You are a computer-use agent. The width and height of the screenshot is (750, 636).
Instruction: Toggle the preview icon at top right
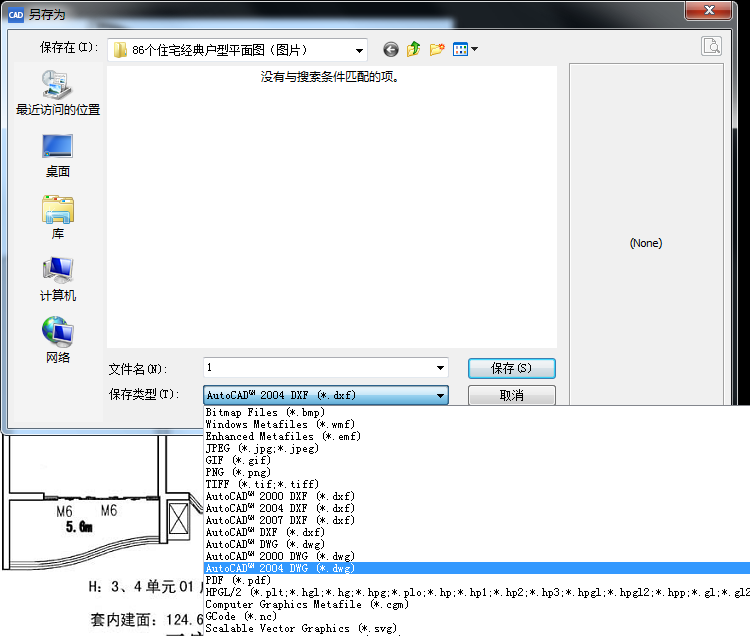click(711, 46)
